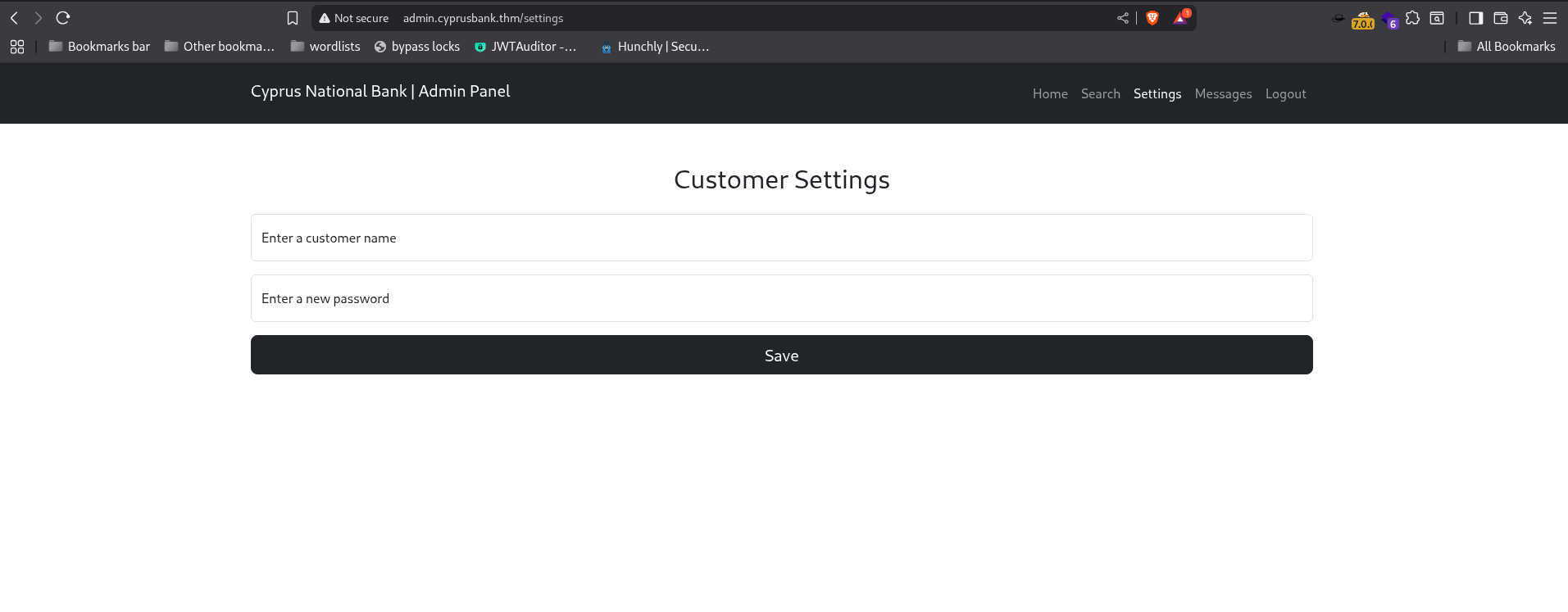Reload the page with the refresh icon
The image size is (1568, 612).
tap(63, 18)
